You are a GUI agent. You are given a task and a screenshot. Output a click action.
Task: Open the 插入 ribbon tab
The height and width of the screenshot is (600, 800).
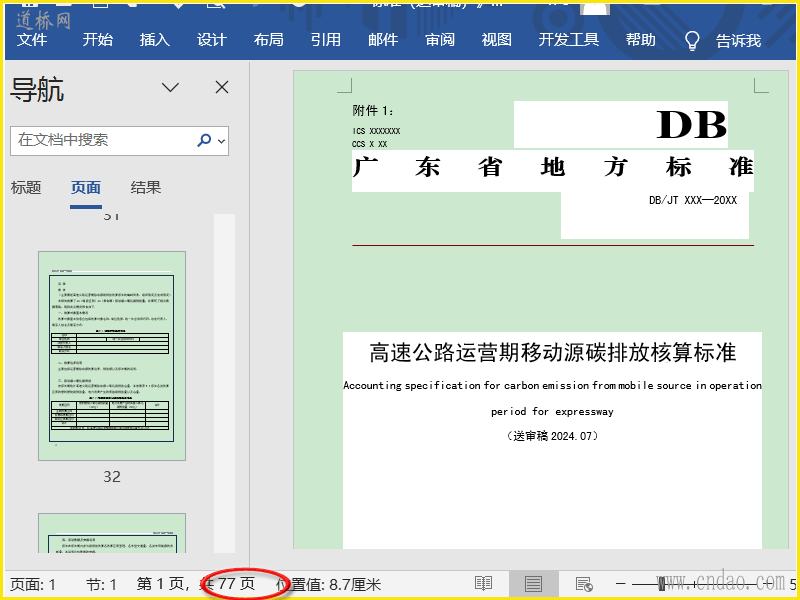click(x=155, y=39)
